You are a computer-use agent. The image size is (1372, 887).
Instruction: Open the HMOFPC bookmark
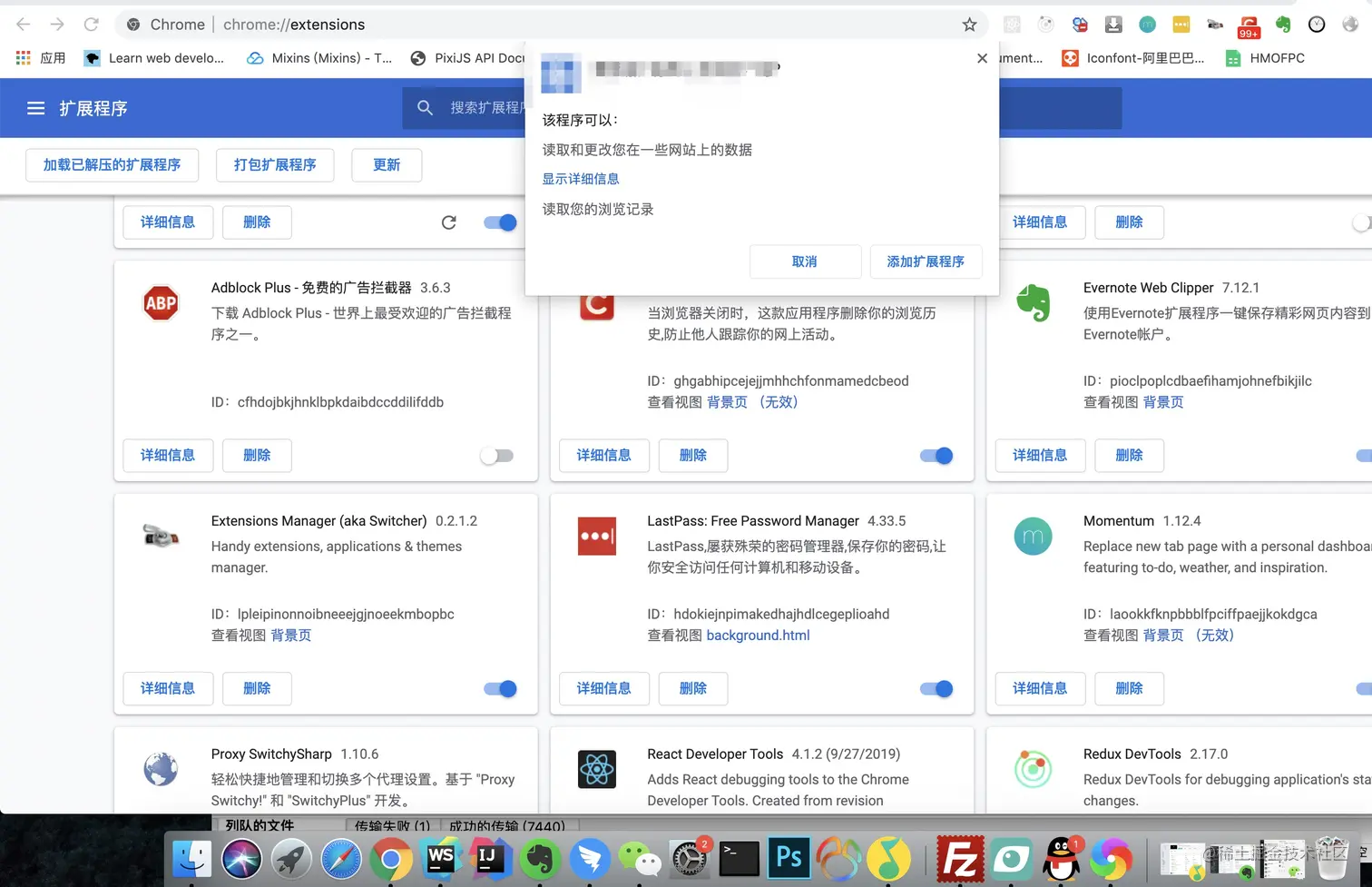coord(1265,58)
